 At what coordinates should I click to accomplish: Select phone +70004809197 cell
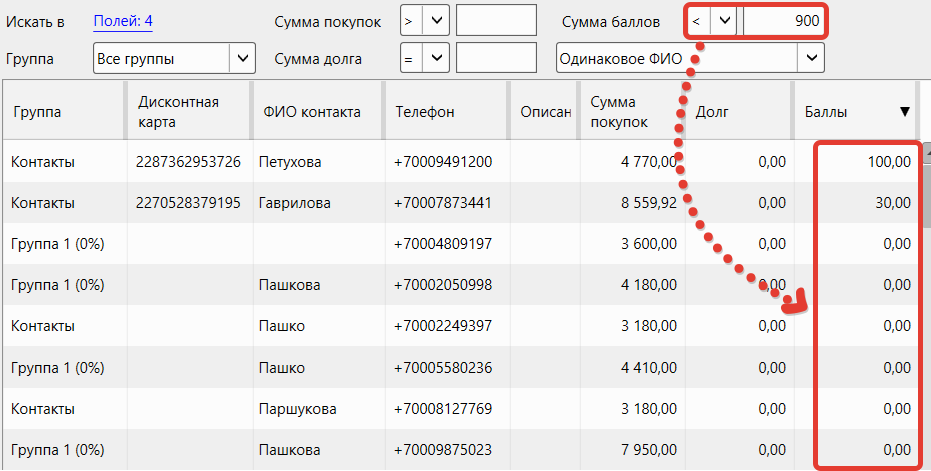[x=448, y=244]
